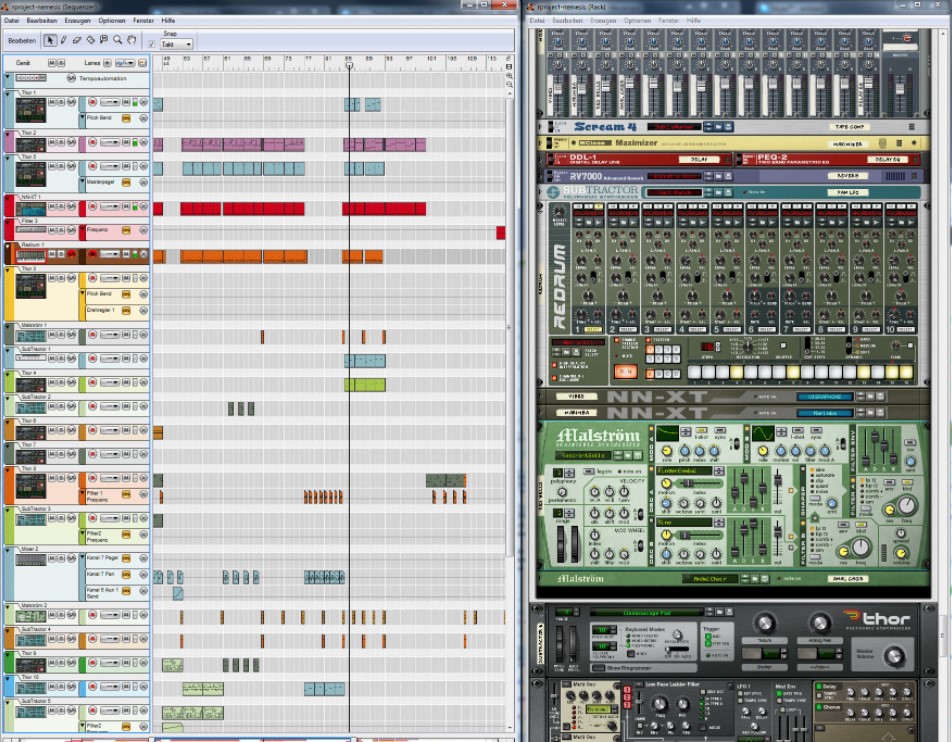Click the Scream 4 save patch icon
Viewport: 952px width, 742px height.
[729, 127]
